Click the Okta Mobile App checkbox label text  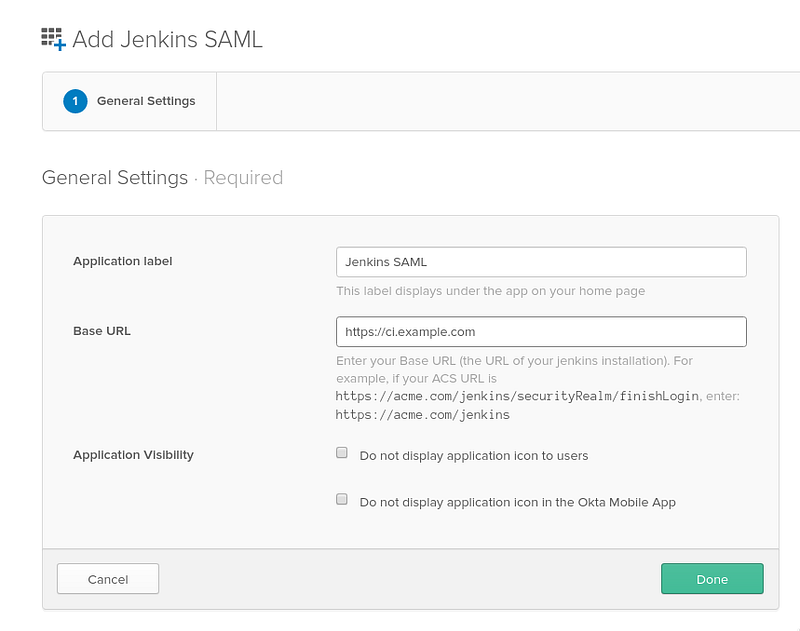tap(517, 502)
